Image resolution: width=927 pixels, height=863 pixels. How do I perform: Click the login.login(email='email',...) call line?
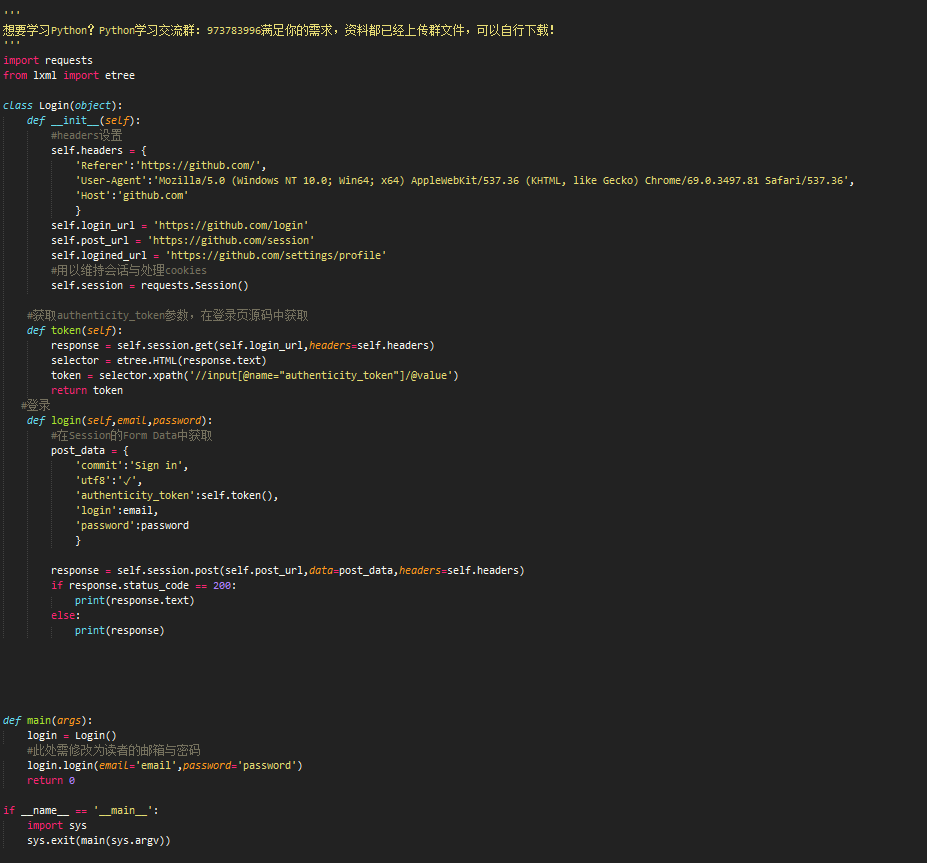tap(165, 765)
